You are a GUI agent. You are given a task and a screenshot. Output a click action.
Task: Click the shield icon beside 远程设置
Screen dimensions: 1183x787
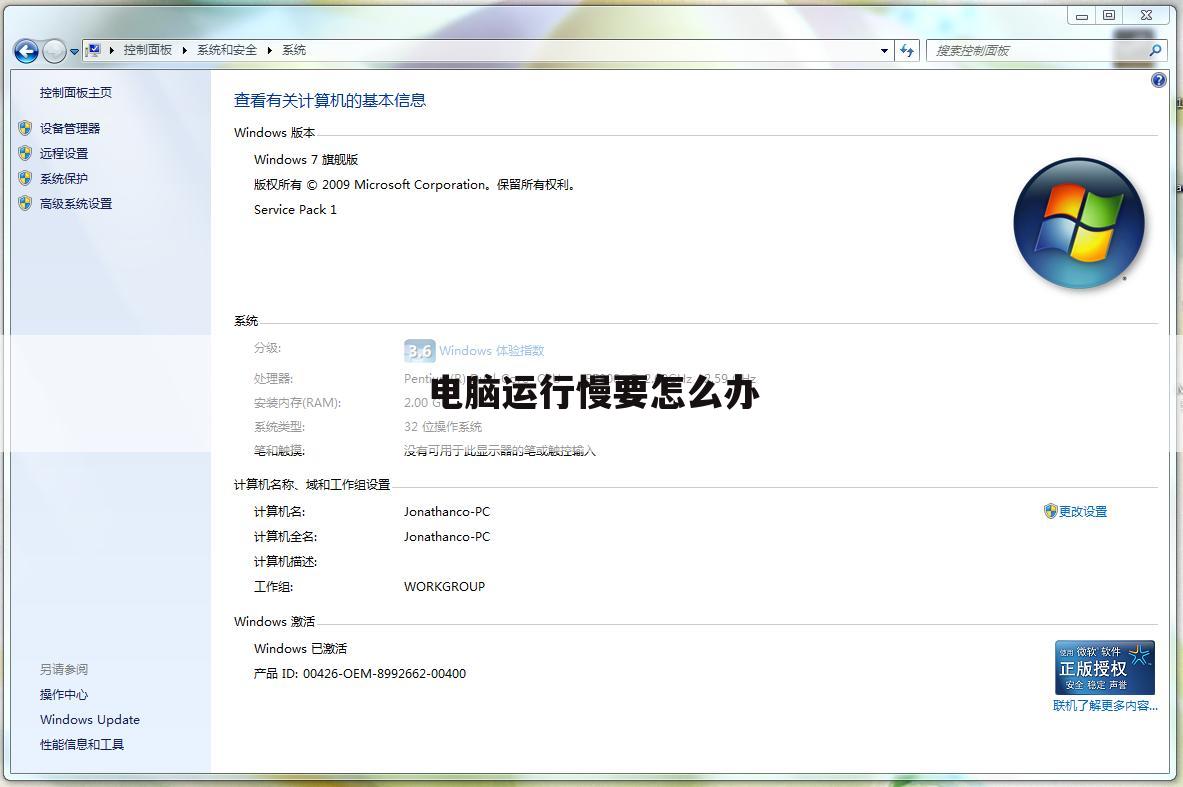click(25, 153)
